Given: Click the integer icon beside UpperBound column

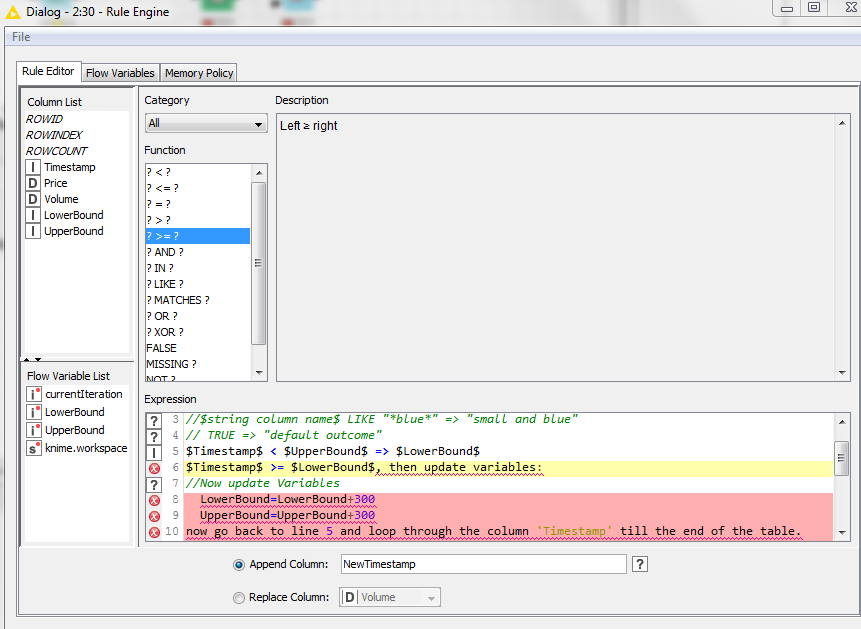Looking at the screenshot, I should pyautogui.click(x=33, y=231).
